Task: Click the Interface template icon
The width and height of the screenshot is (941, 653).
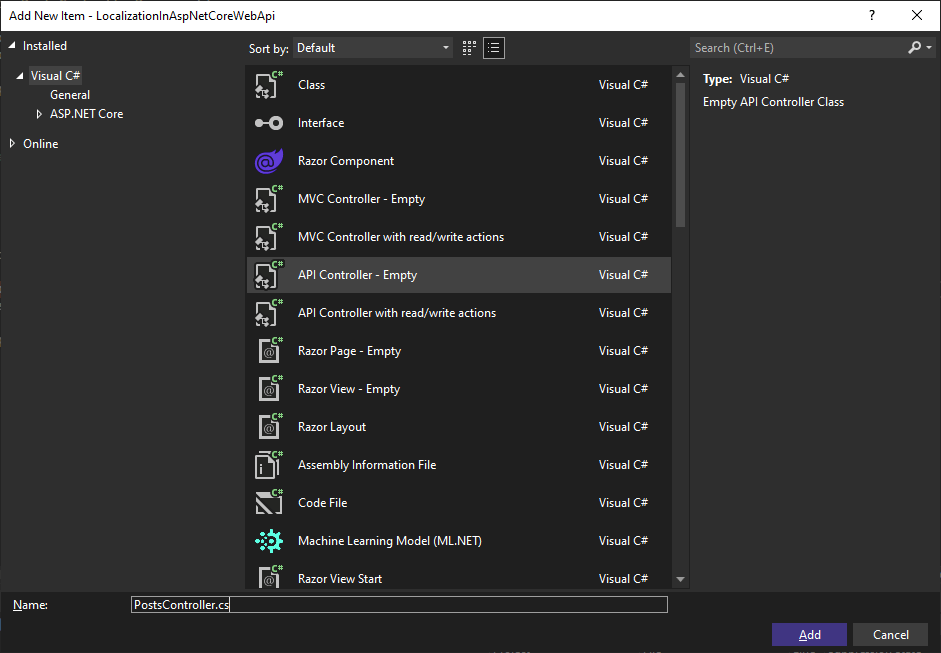Action: point(268,122)
